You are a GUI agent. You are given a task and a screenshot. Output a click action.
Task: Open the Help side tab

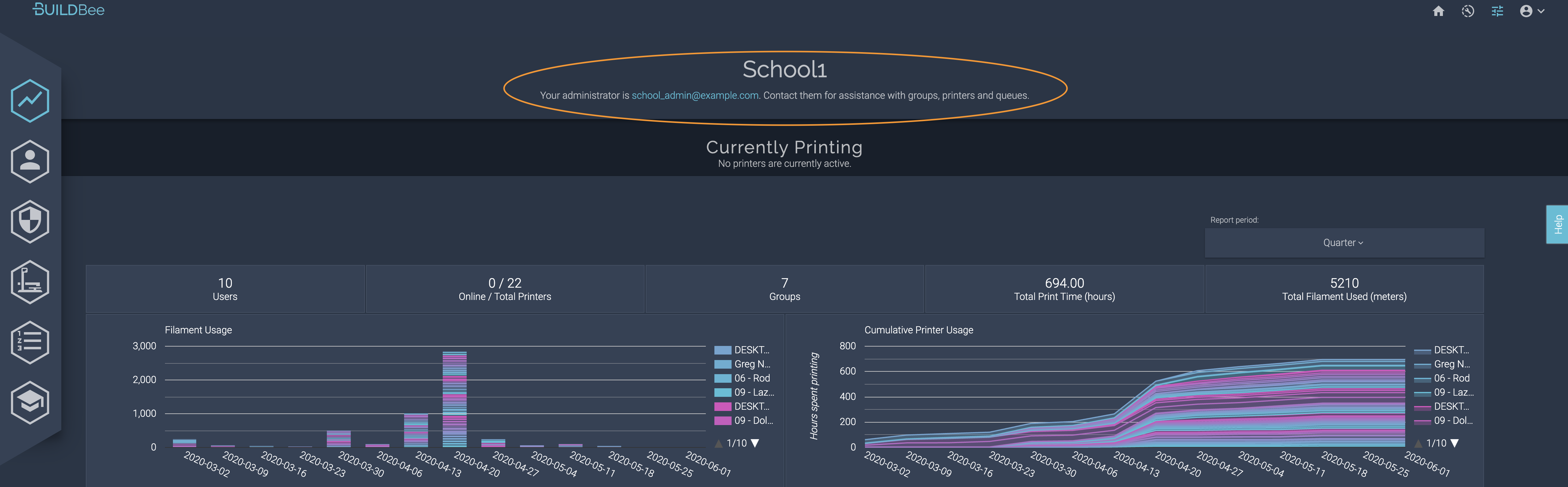[1558, 224]
